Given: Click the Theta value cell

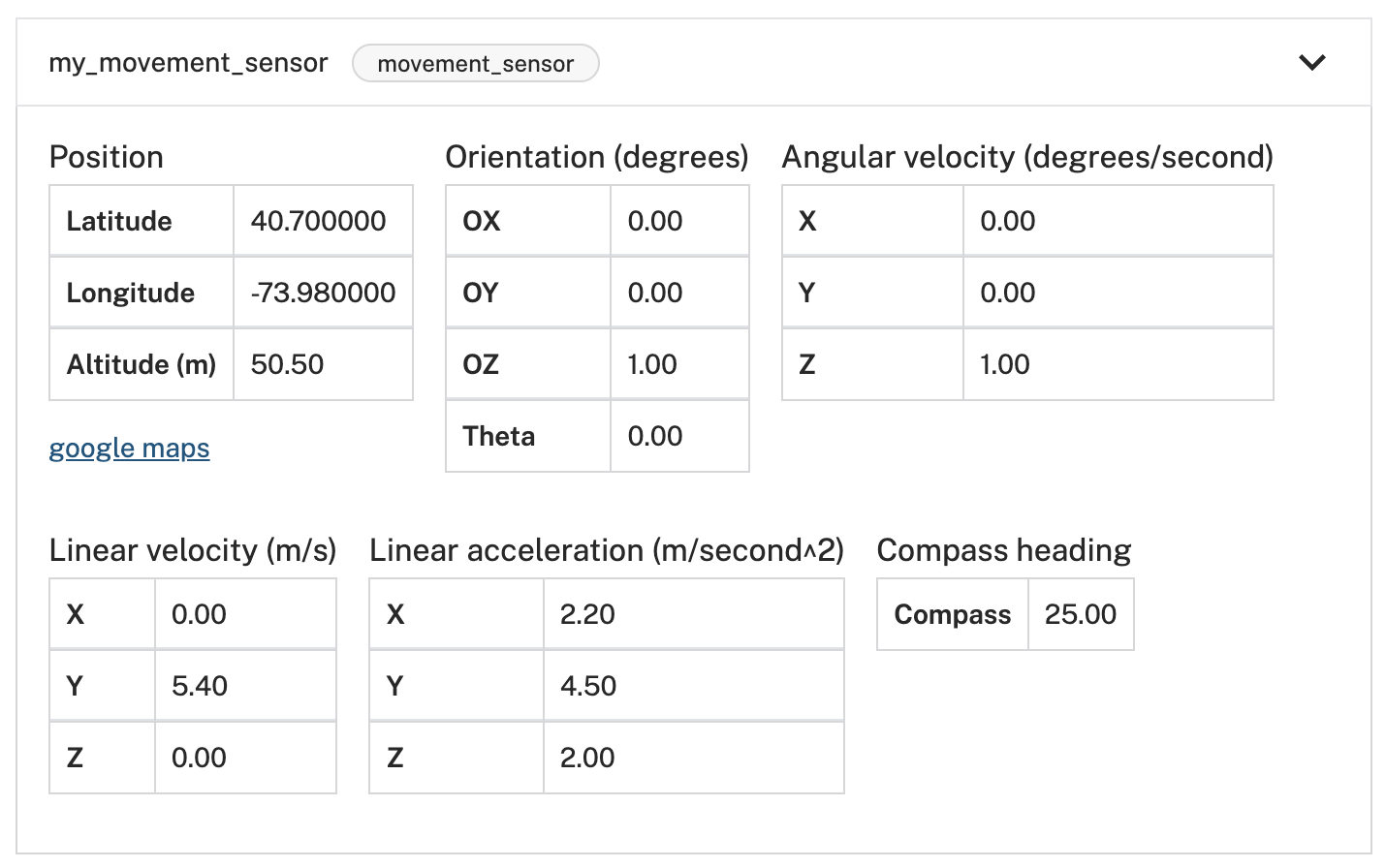Looking at the screenshot, I should coord(679,436).
